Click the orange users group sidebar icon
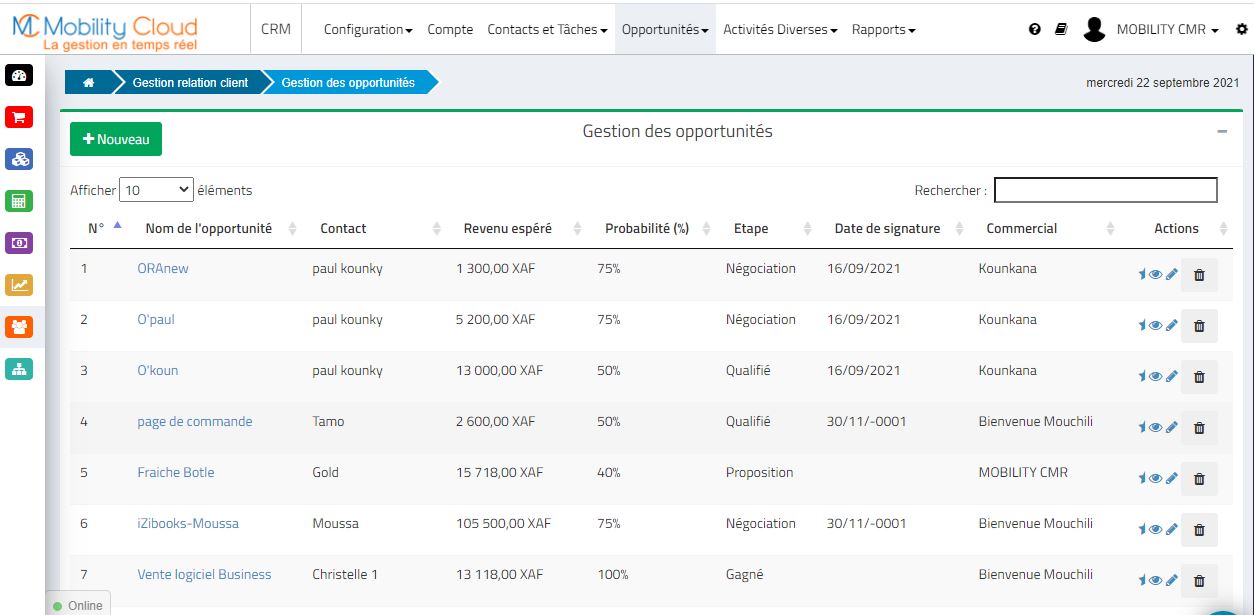This screenshot has width=1254, height=615. point(20,327)
